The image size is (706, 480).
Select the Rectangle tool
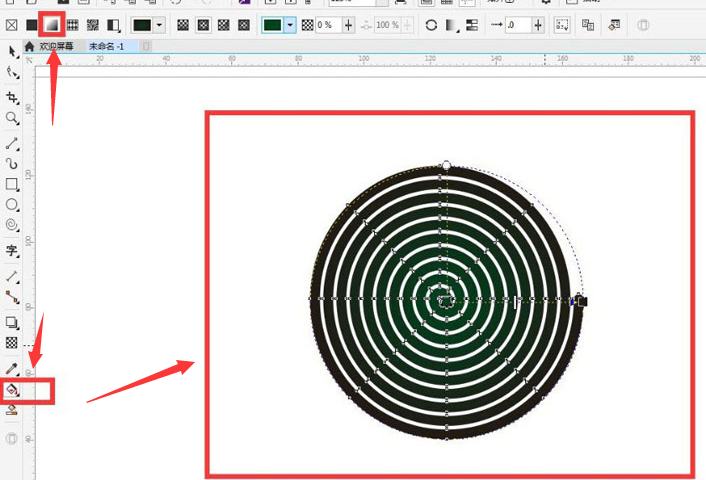click(12, 185)
